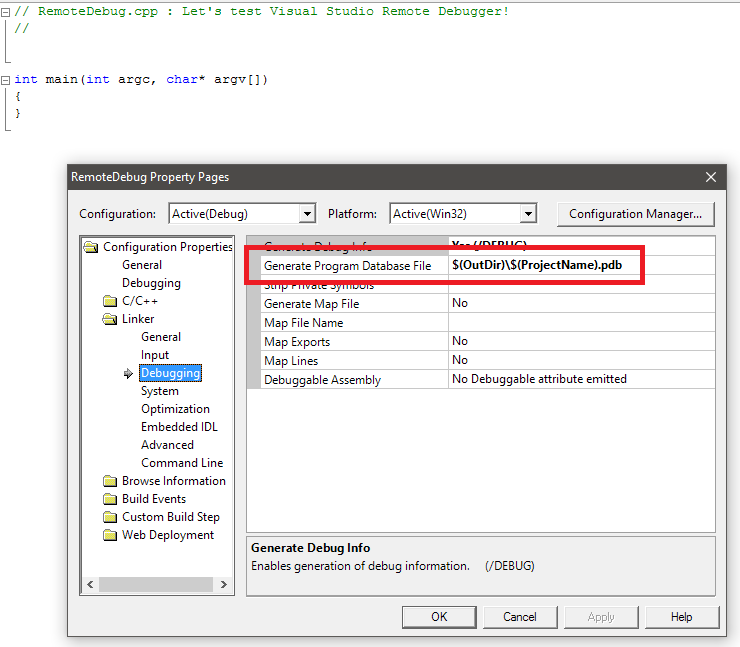Click the Web Deployment folder icon
The image size is (740, 647).
pos(110,535)
